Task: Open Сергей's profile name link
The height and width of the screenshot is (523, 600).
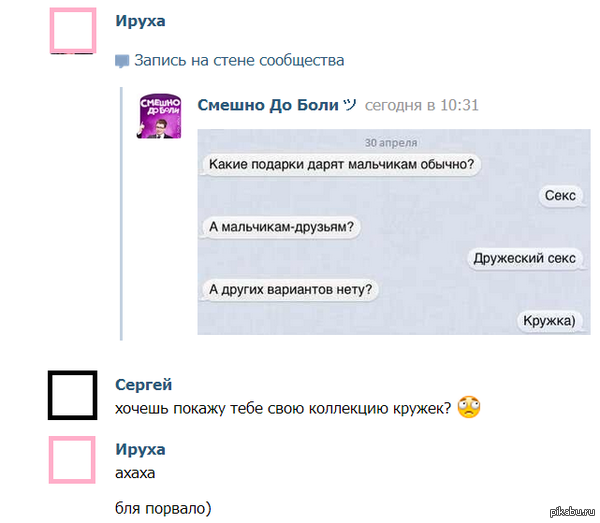Action: (144, 385)
